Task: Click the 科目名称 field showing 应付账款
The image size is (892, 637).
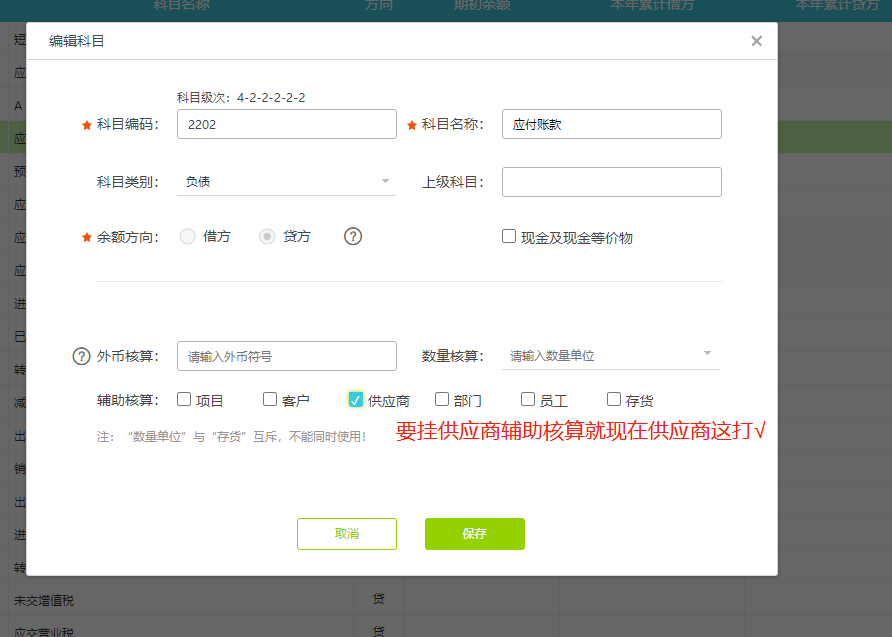Action: (611, 124)
